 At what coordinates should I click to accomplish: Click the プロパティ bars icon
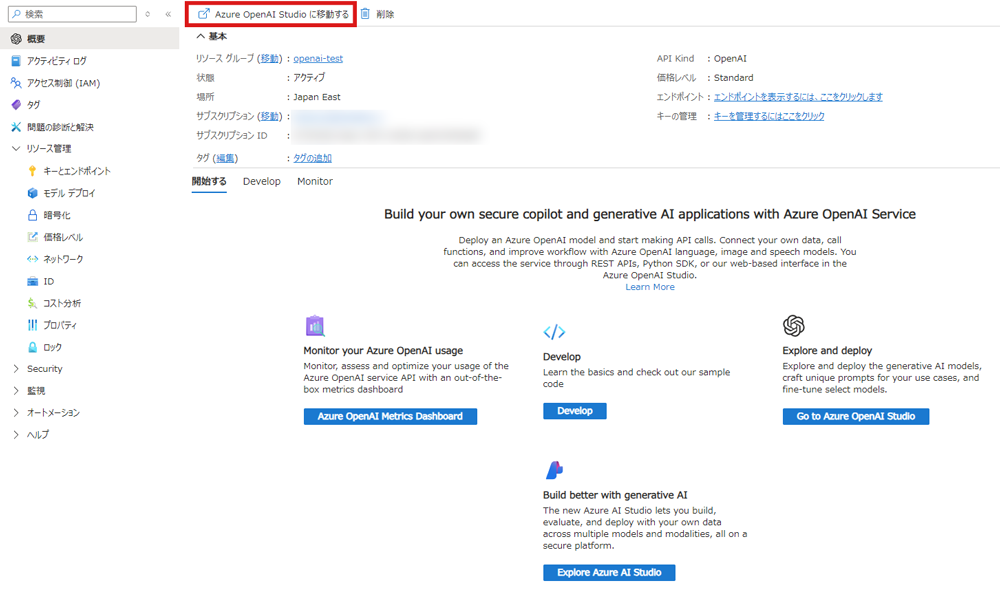click(33, 325)
